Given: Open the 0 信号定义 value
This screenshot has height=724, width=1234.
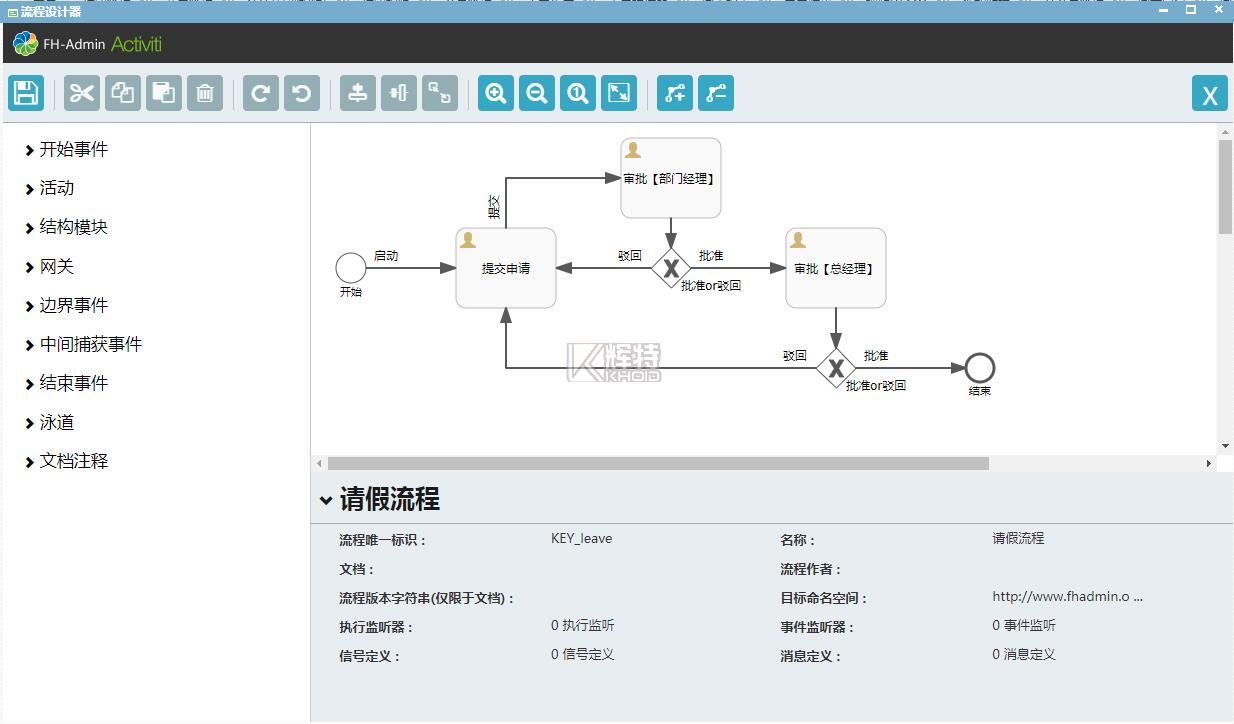Looking at the screenshot, I should [582, 654].
